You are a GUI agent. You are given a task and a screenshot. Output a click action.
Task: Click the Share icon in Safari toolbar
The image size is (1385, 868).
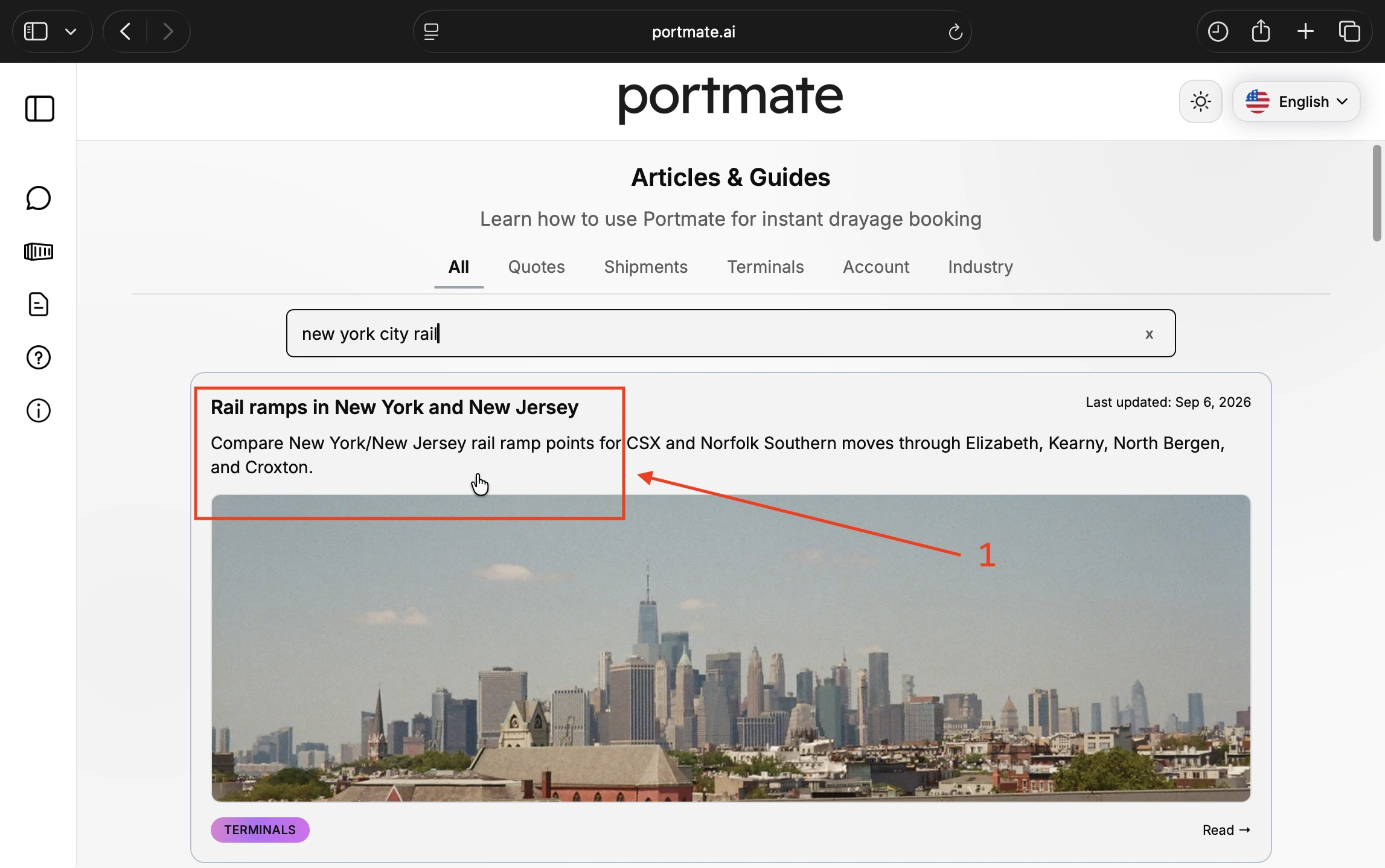click(1261, 31)
